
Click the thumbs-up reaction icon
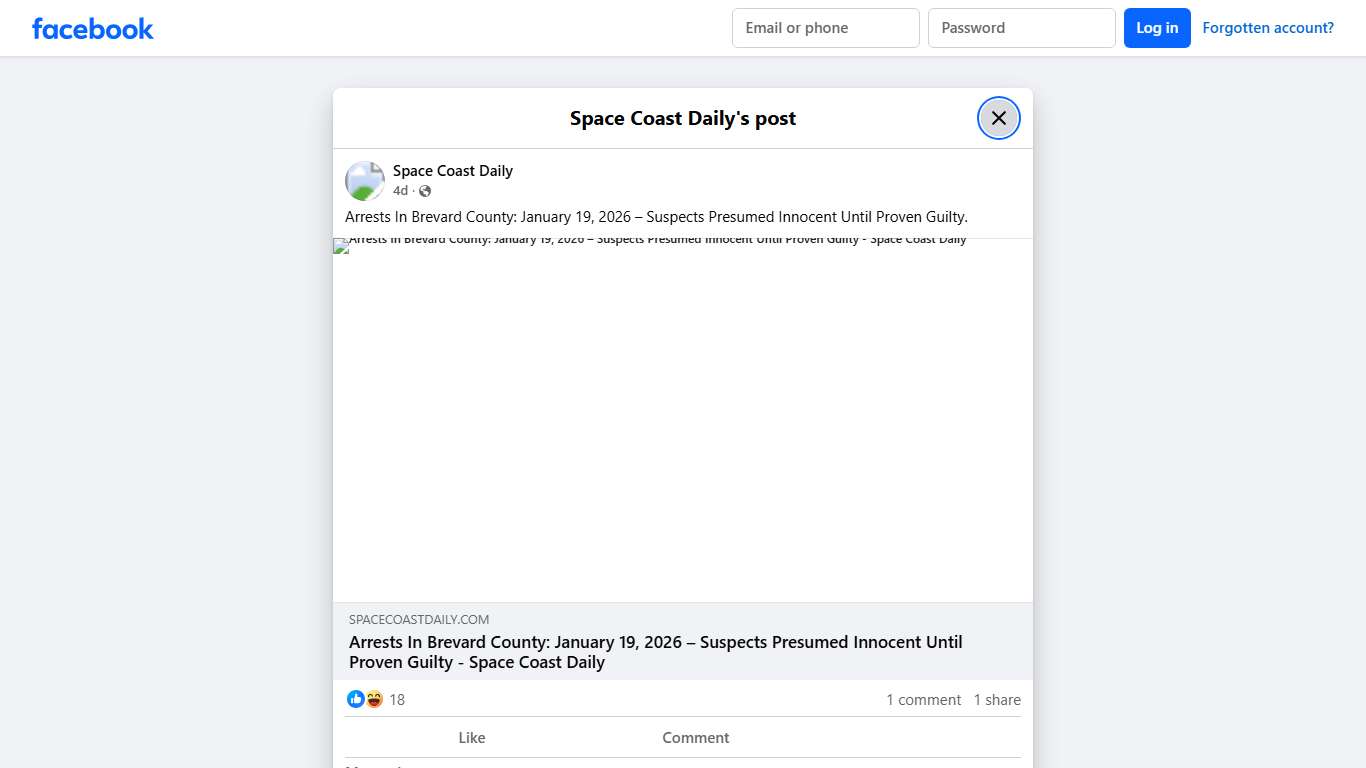pyautogui.click(x=355, y=699)
